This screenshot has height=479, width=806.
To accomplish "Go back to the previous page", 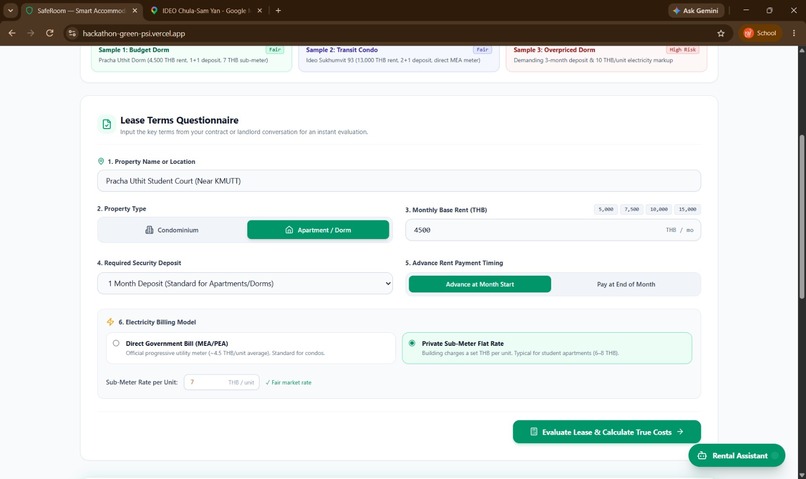I will click(x=12, y=33).
